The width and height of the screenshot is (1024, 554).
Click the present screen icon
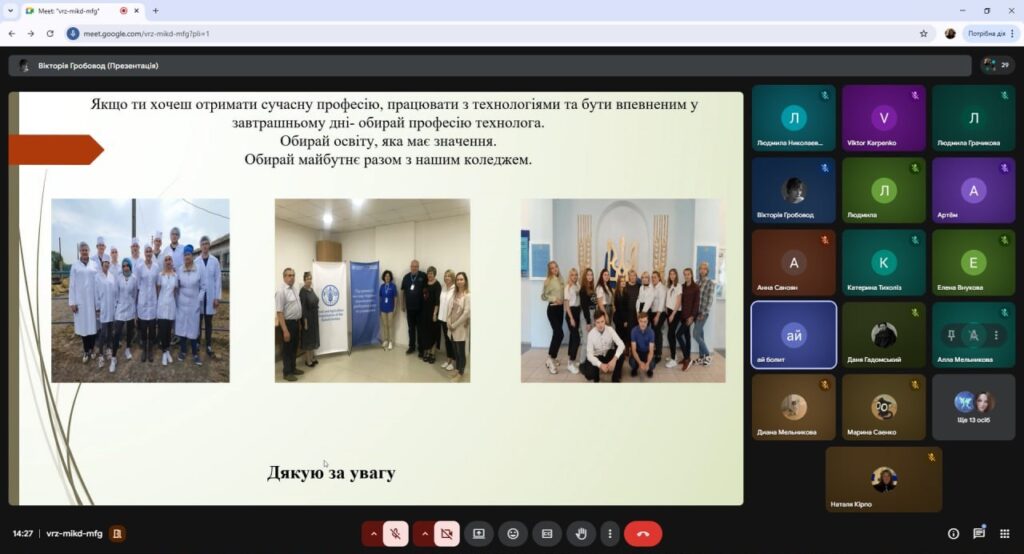click(479, 534)
